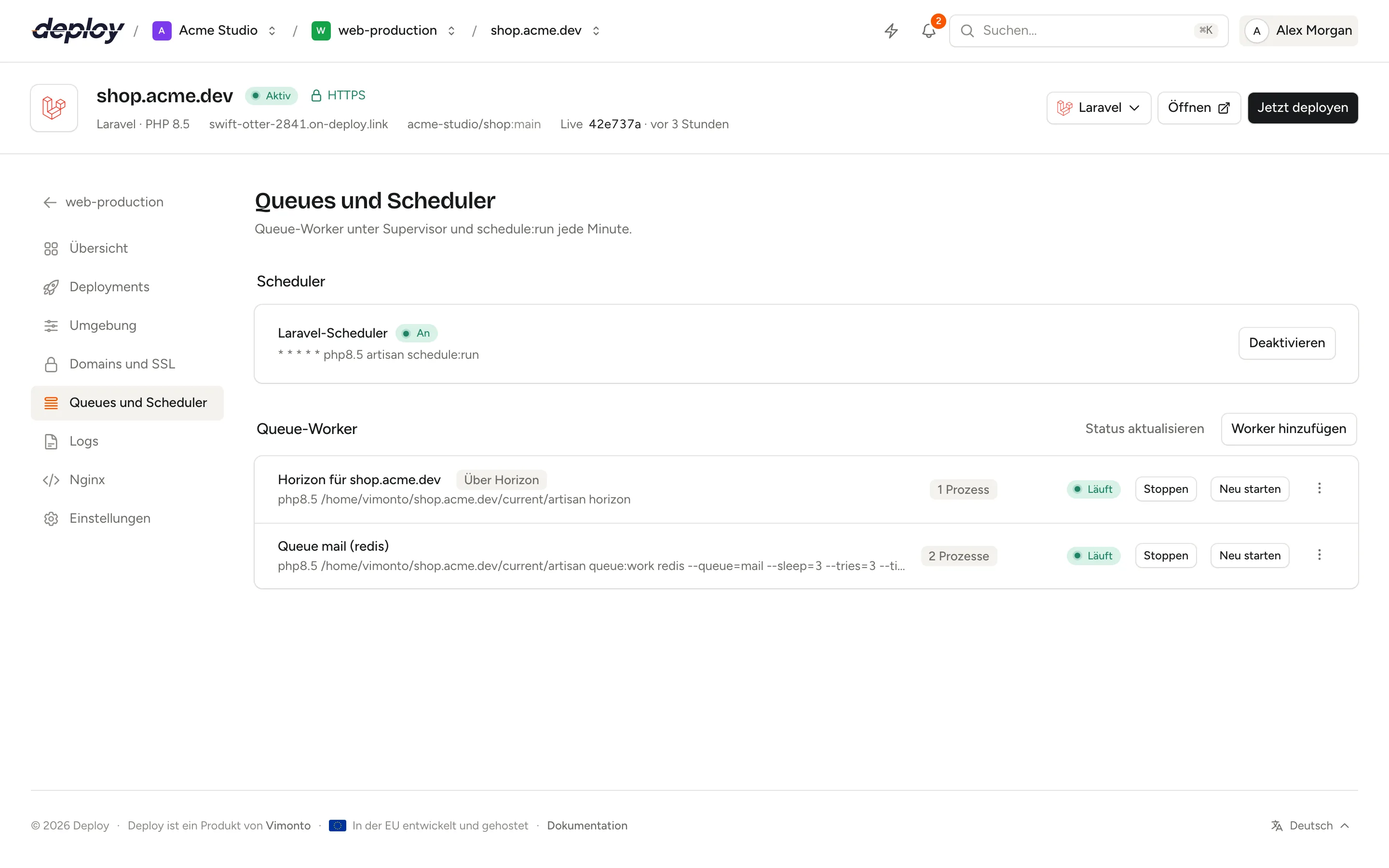Open the Deployments sidebar item
The height and width of the screenshot is (868, 1389).
pyautogui.click(x=127, y=287)
